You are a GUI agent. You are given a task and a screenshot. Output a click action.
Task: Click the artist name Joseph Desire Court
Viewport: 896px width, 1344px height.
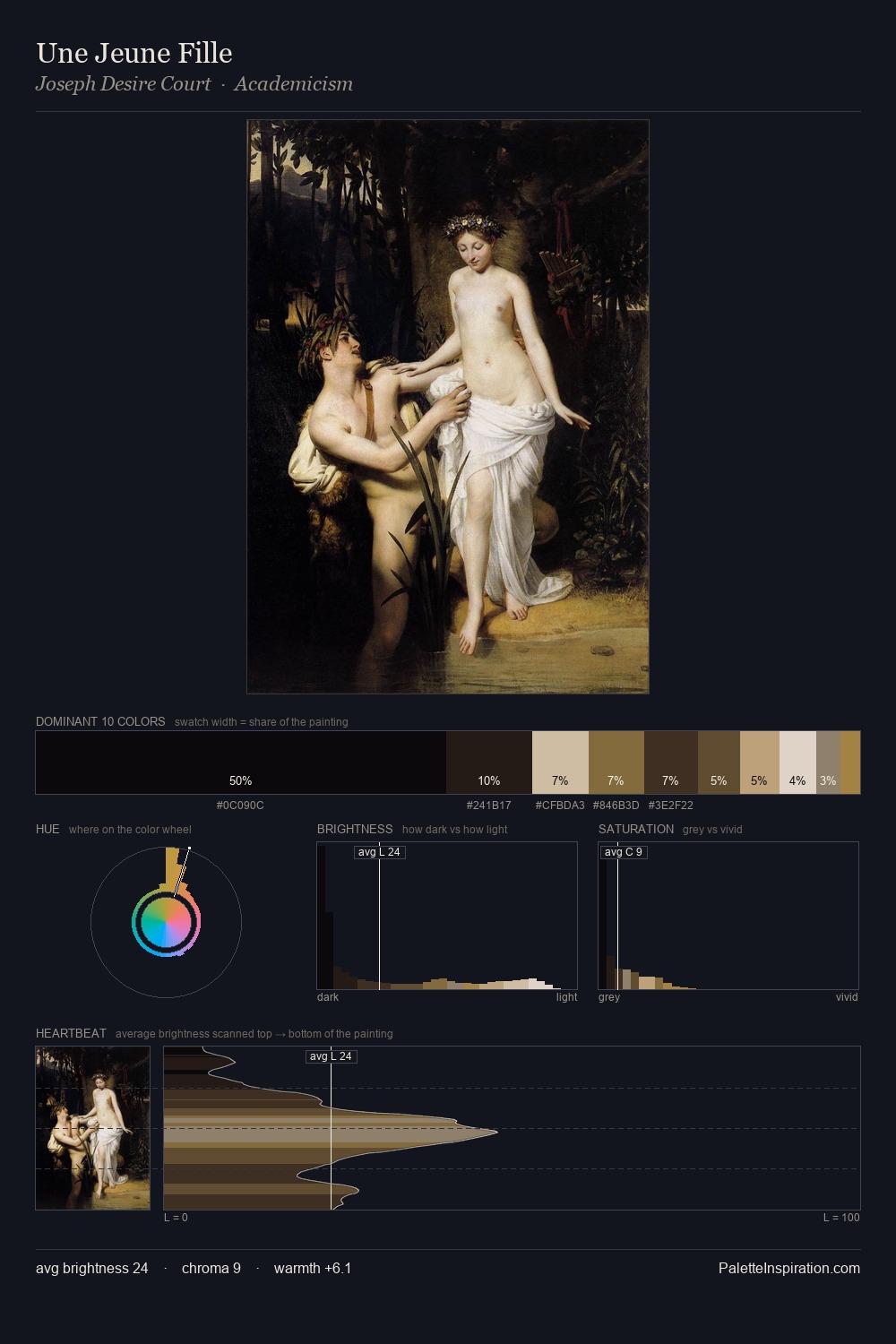point(124,84)
